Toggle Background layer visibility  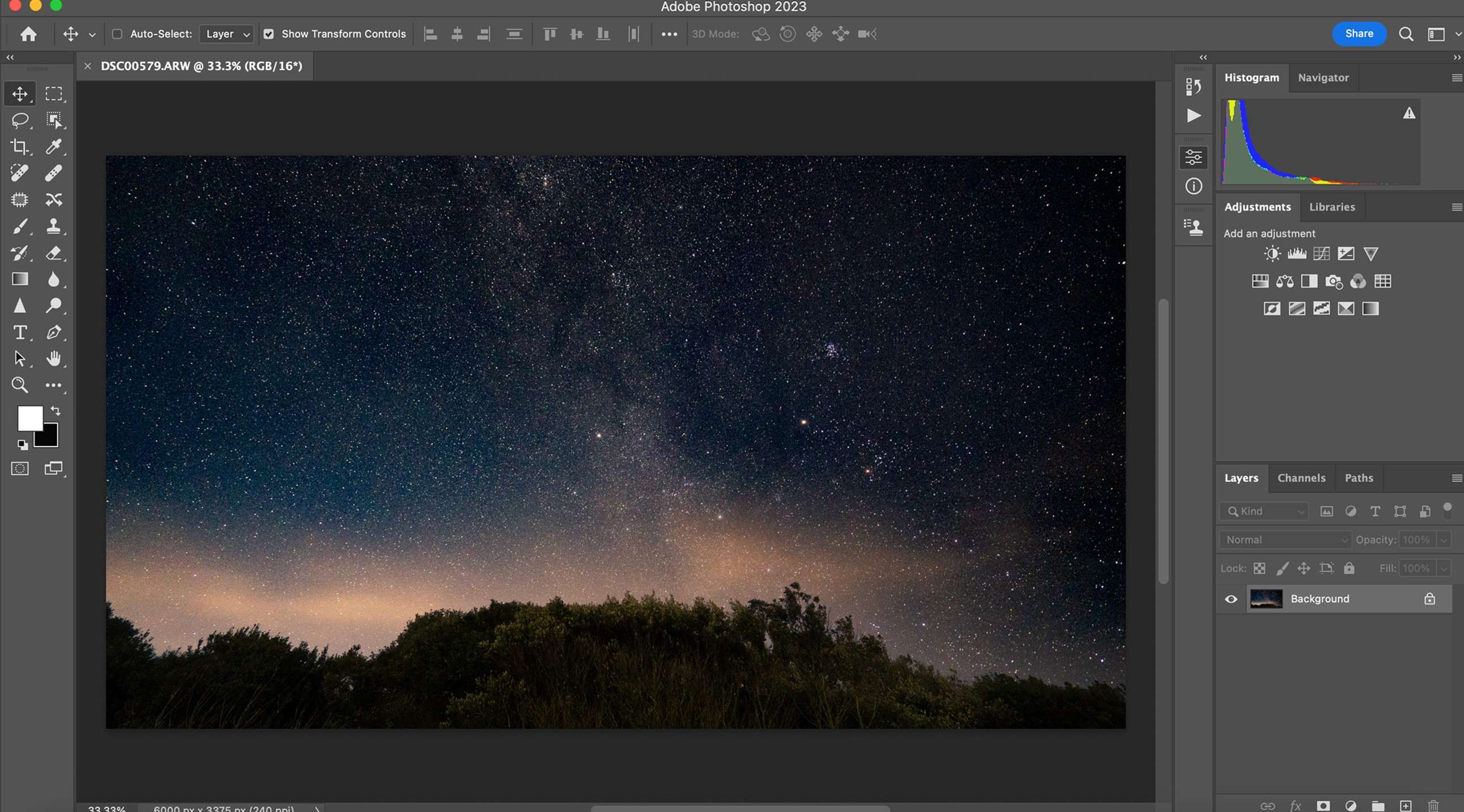click(x=1231, y=599)
